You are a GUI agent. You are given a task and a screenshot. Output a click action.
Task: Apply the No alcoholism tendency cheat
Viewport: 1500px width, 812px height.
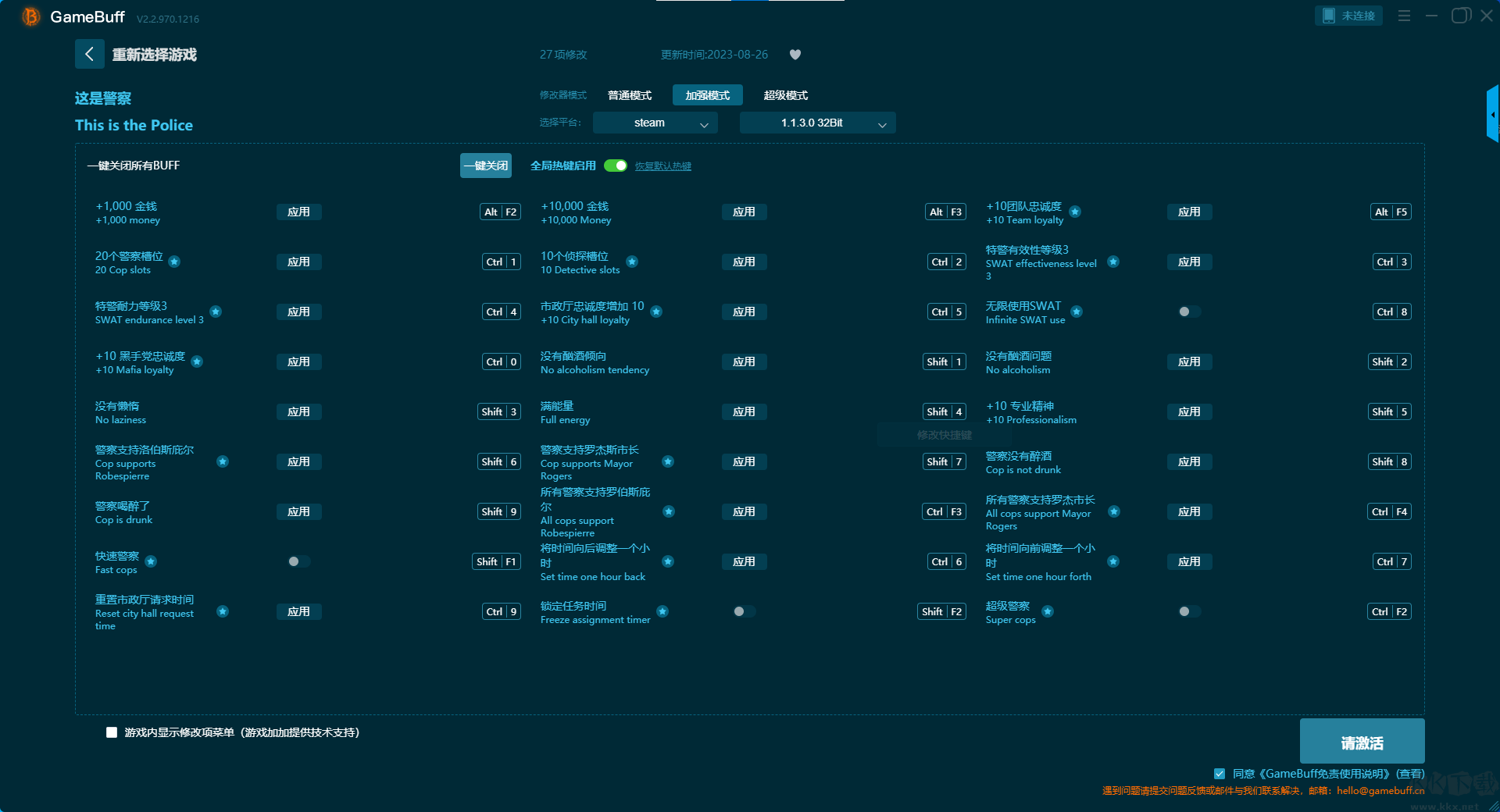(744, 361)
